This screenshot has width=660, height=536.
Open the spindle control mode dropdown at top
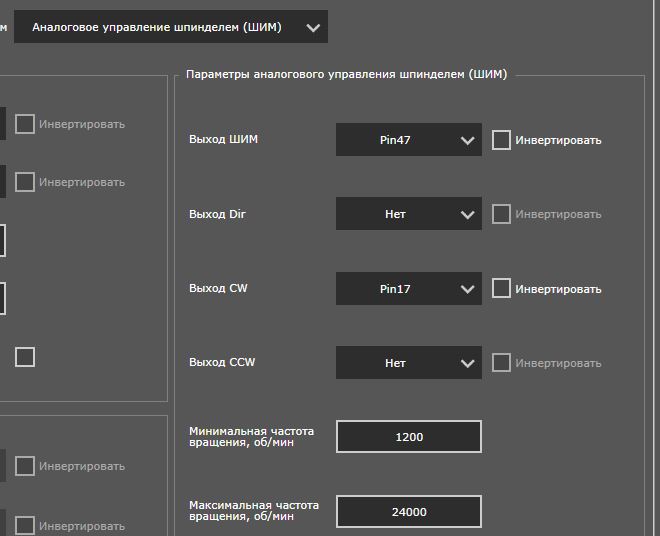tap(170, 28)
